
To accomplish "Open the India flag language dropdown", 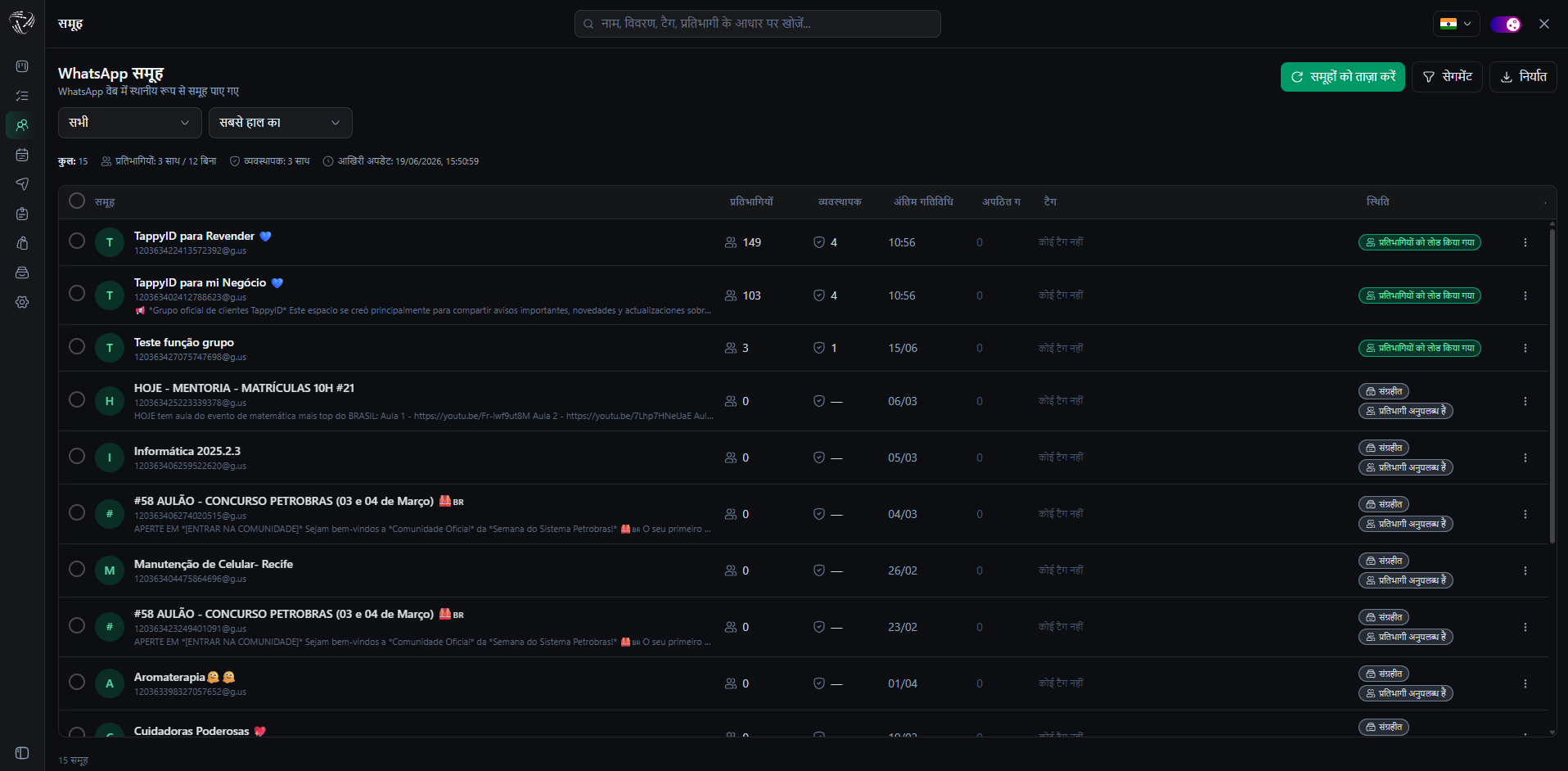I will point(1456,24).
